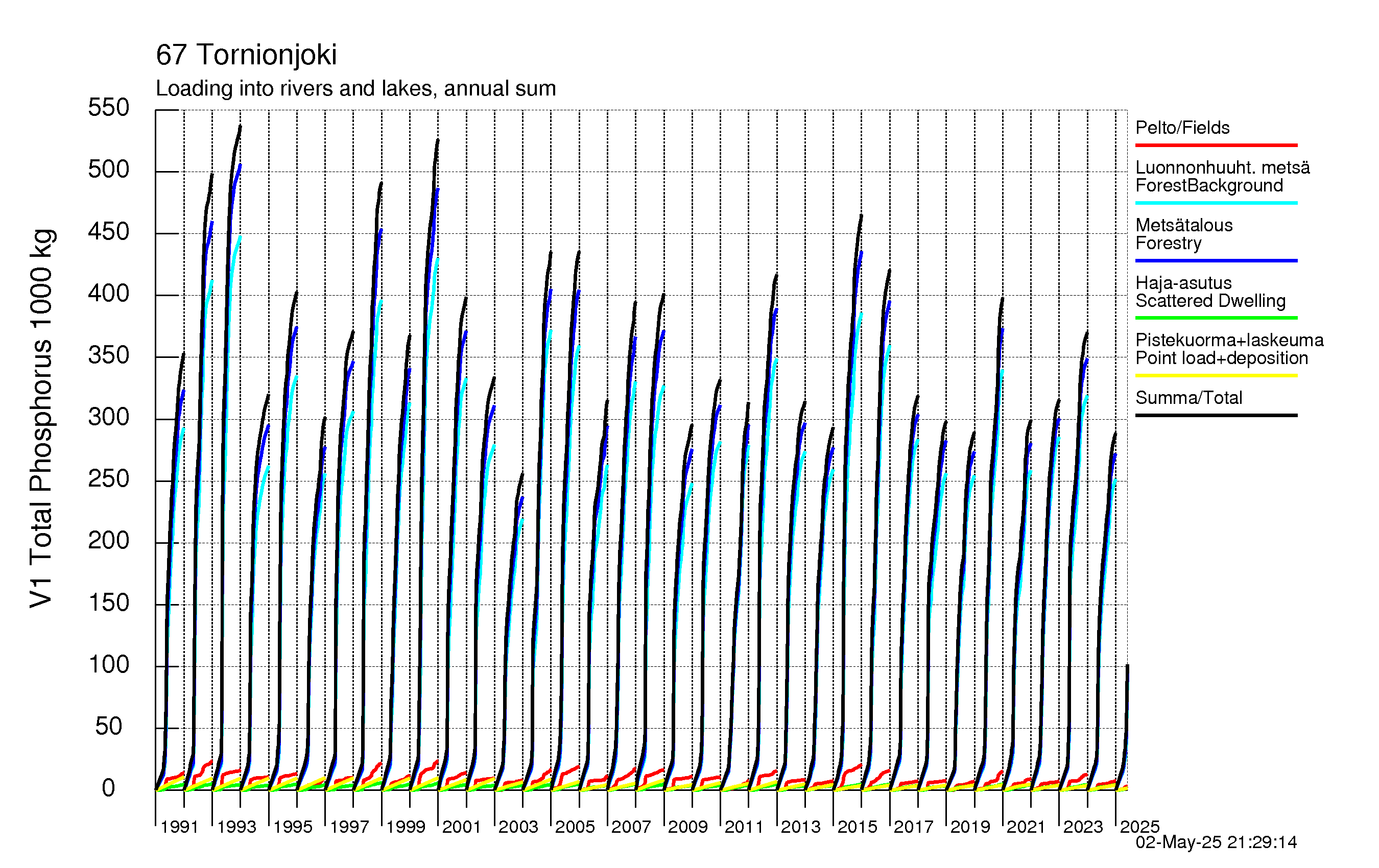
Task: Click the x-axis year label 2005
Action: pyautogui.click(x=575, y=827)
